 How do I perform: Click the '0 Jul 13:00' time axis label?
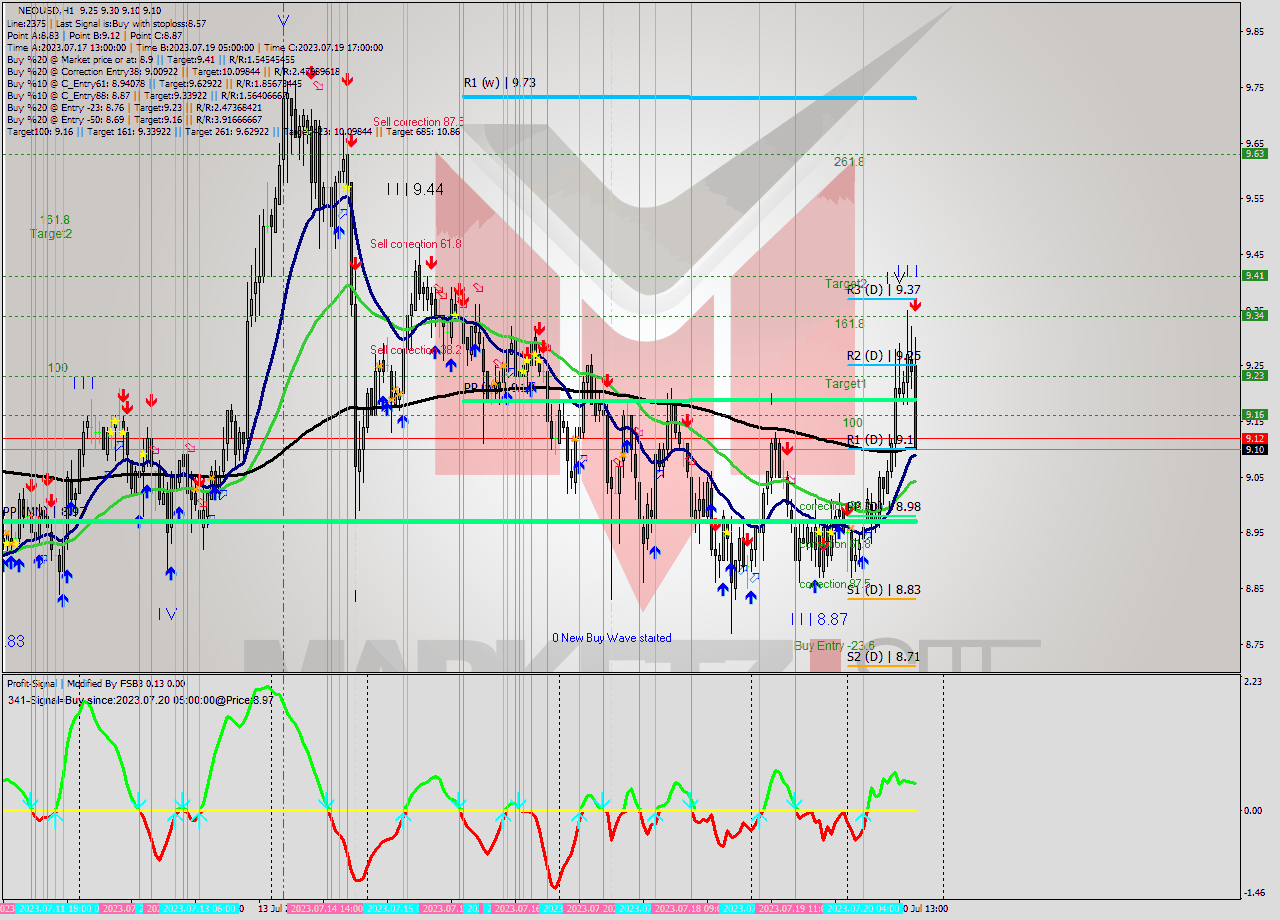926,909
